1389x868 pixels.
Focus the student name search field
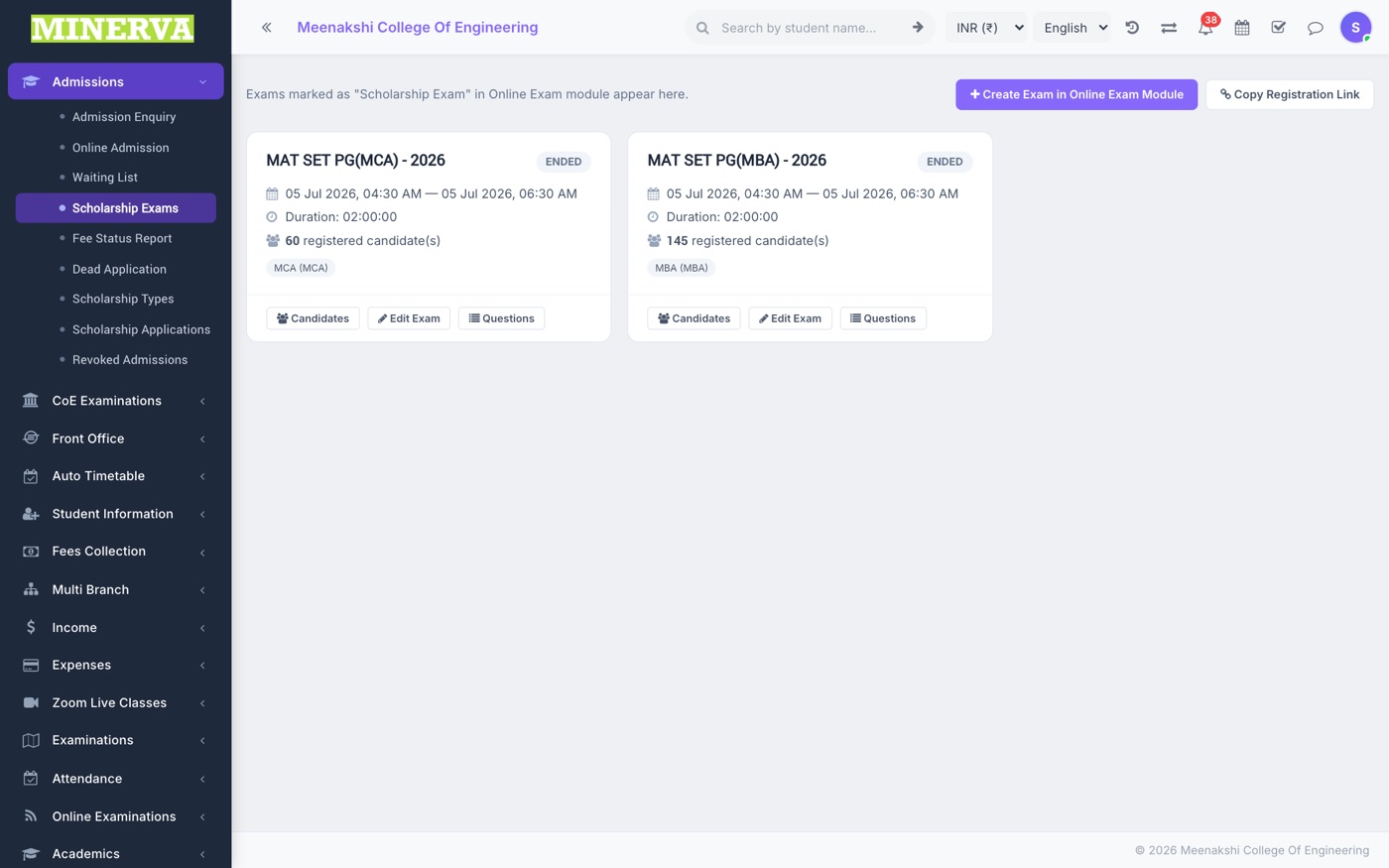click(810, 28)
